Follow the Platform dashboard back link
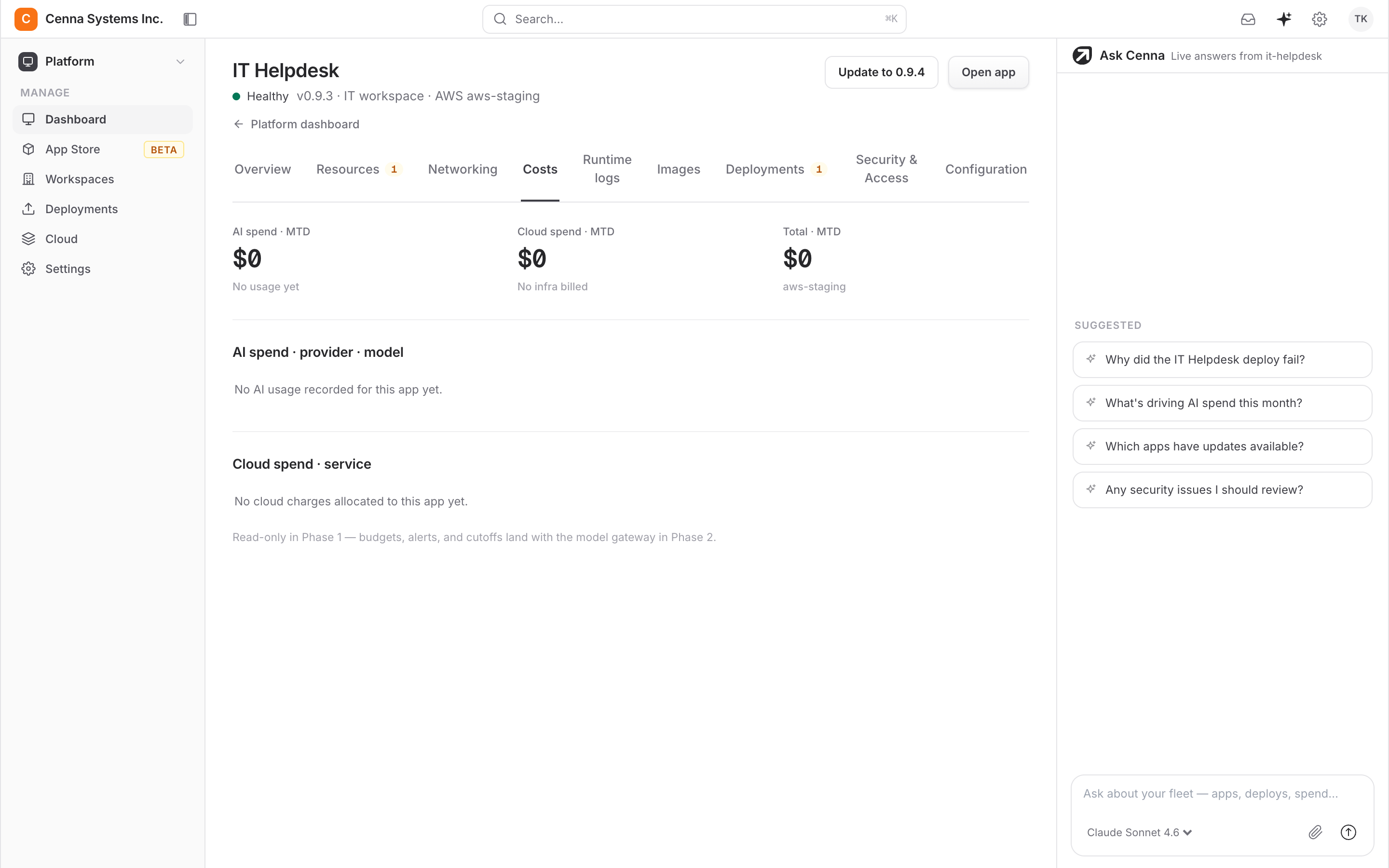 (x=296, y=124)
